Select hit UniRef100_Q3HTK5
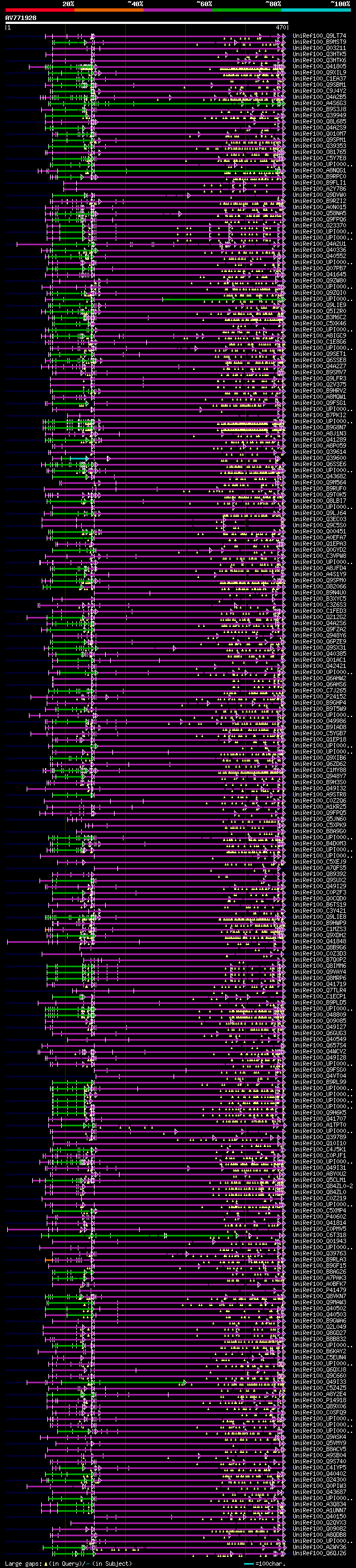This screenshot has width=356, height=1568. [x=319, y=55]
